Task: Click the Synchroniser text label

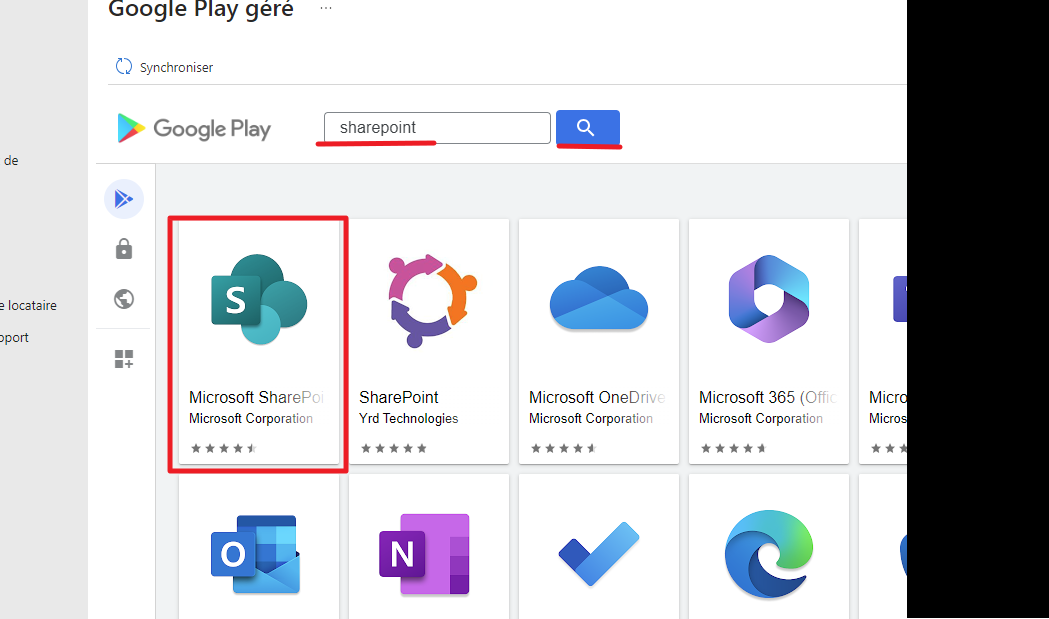Action: (x=176, y=68)
